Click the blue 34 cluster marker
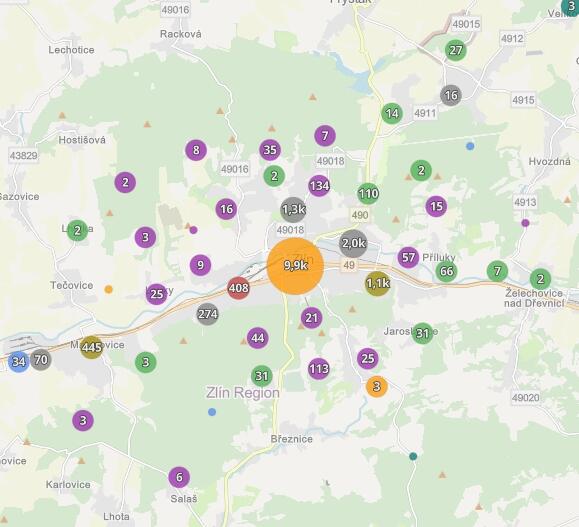The image size is (579, 527). [x=18, y=362]
